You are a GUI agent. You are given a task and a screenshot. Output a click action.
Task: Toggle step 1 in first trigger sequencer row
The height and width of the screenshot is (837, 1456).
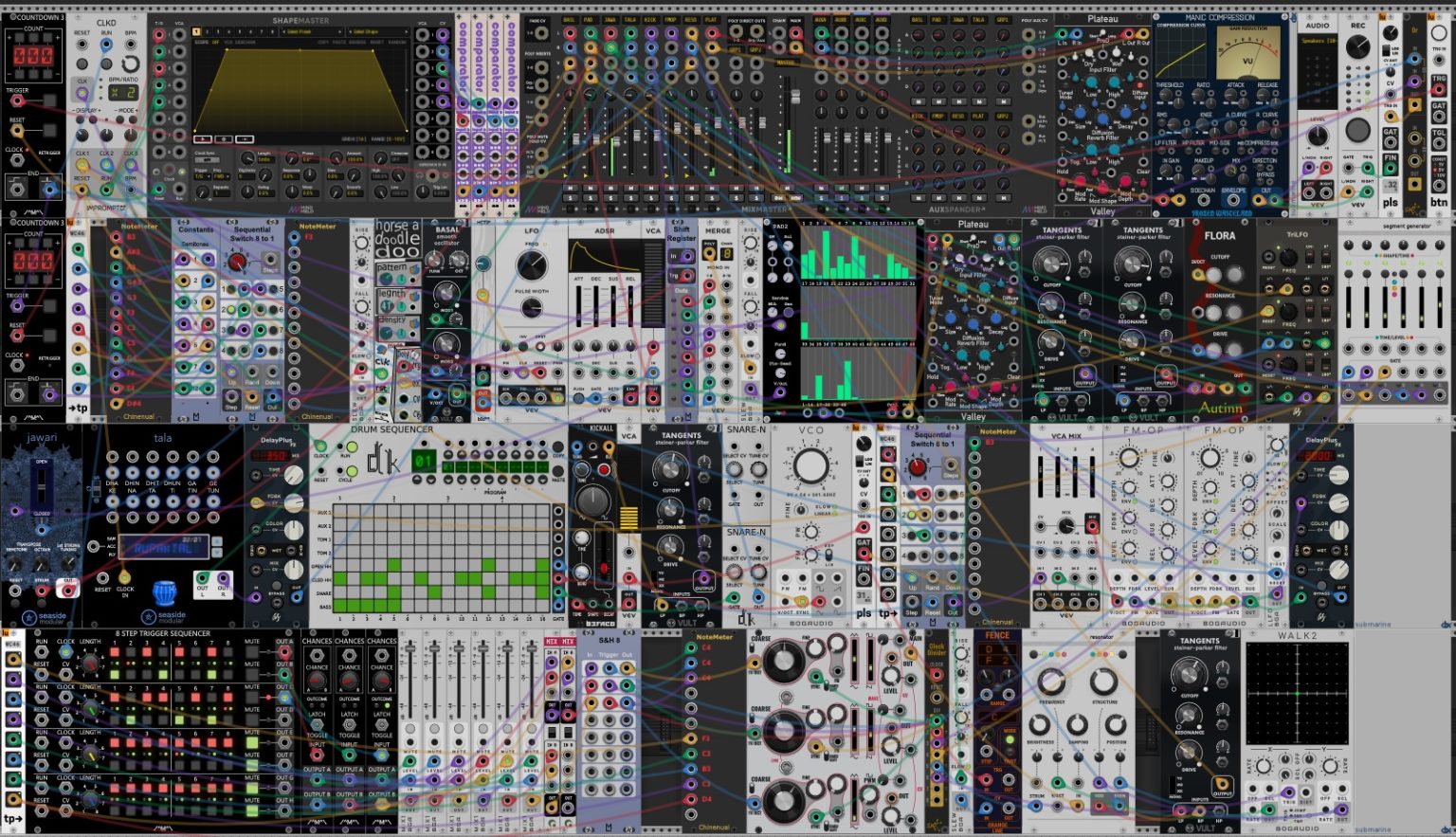click(x=115, y=652)
